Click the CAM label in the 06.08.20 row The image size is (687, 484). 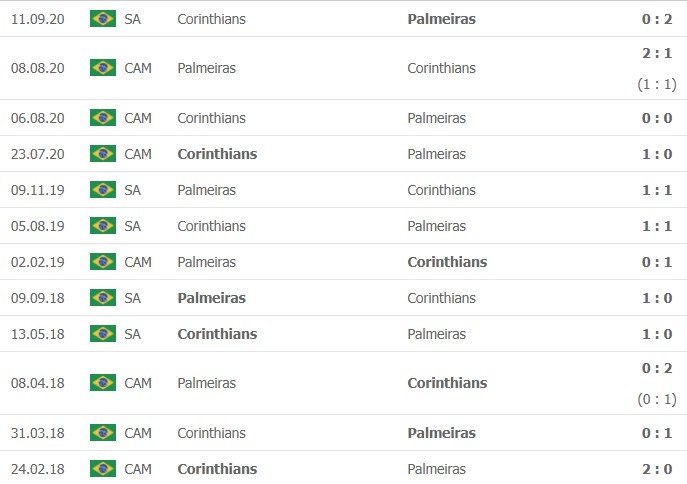point(138,118)
